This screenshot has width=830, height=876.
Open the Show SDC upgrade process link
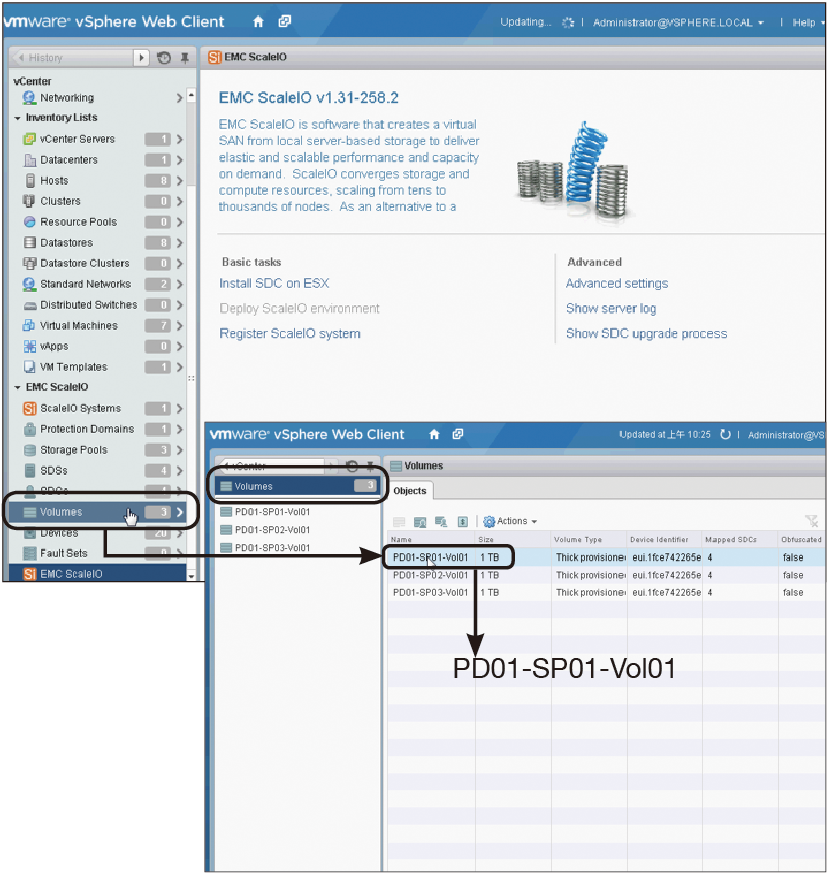pos(646,334)
